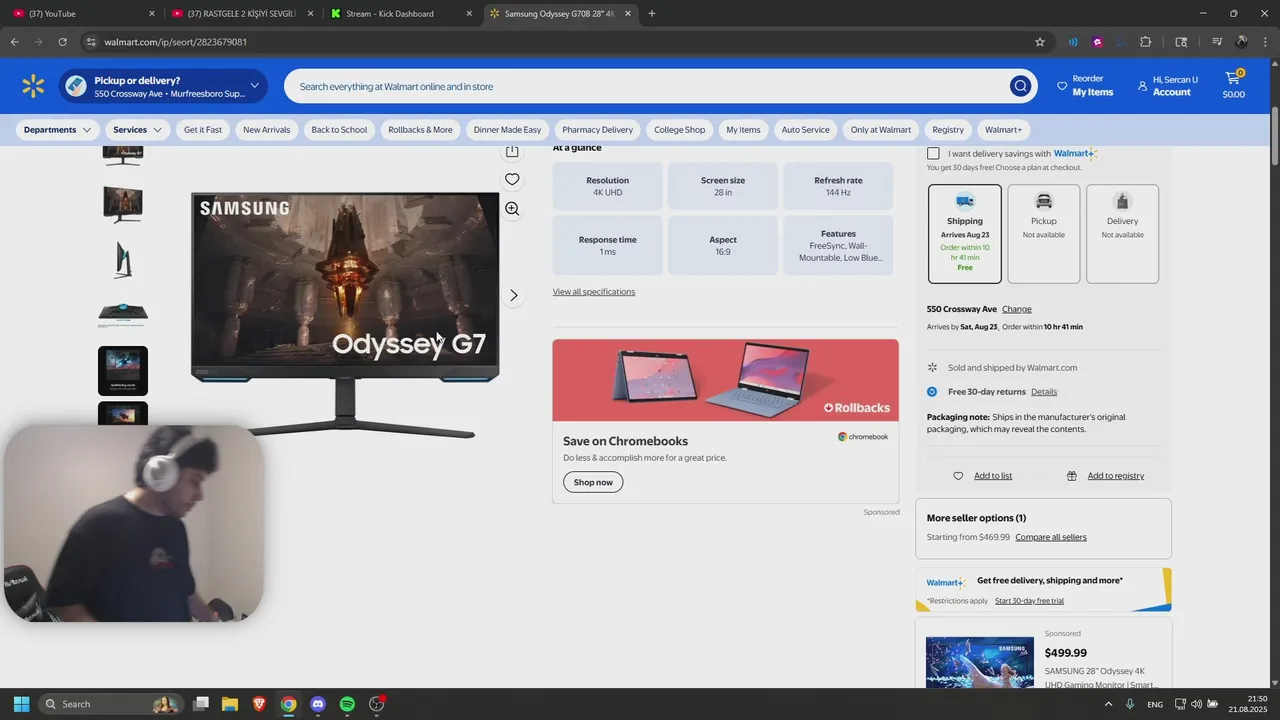Open a new browser tab
Viewport: 1280px width, 720px height.
click(652, 14)
